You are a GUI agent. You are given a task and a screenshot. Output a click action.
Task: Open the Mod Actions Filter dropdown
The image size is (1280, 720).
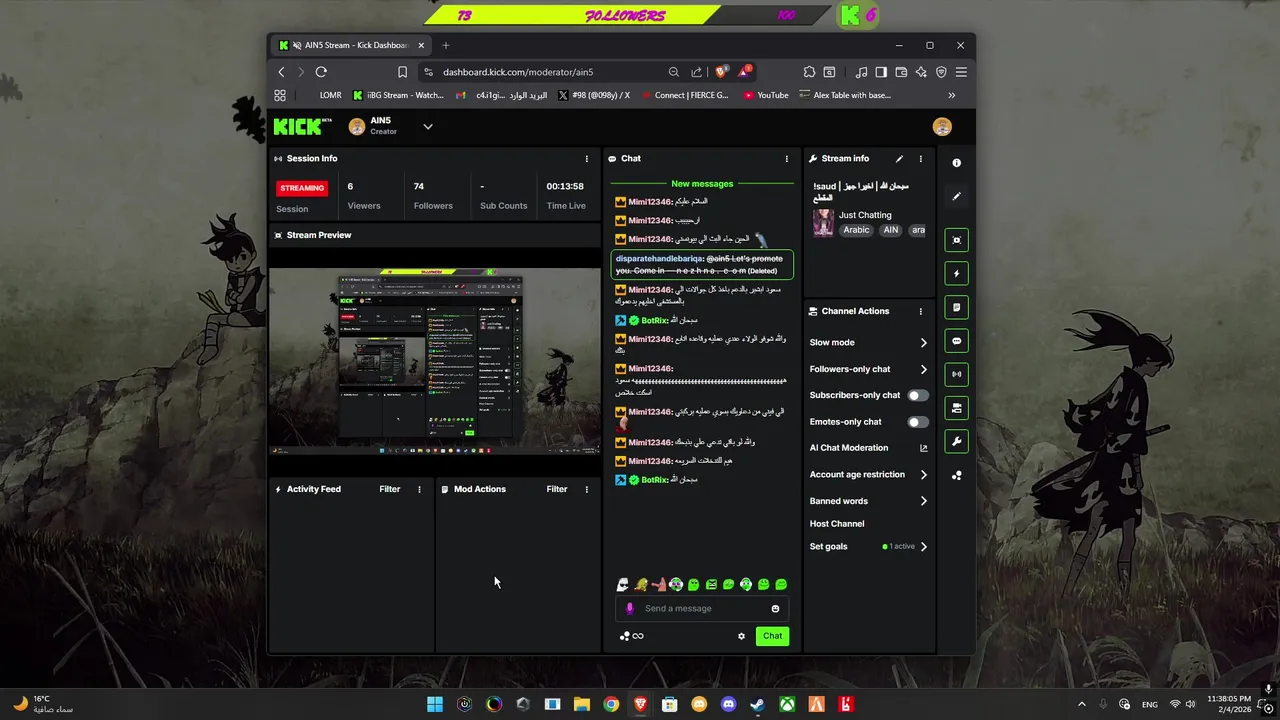click(x=557, y=489)
